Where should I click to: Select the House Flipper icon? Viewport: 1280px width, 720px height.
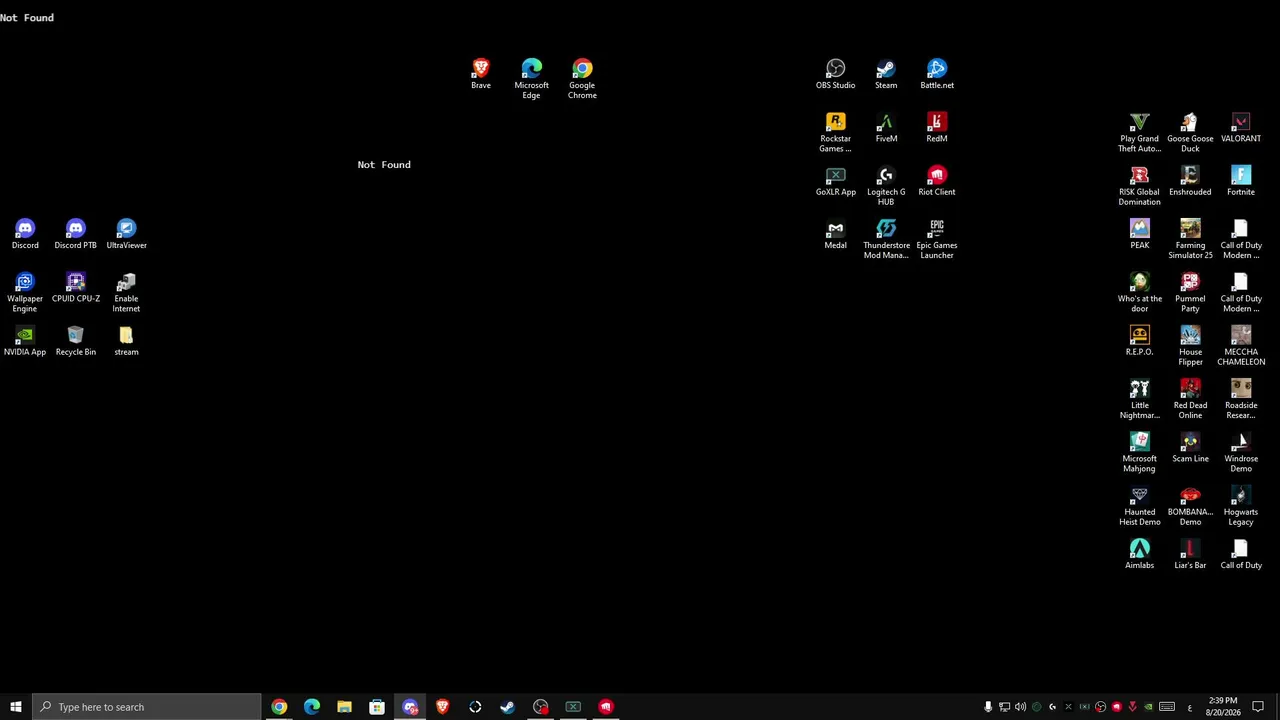click(1190, 345)
